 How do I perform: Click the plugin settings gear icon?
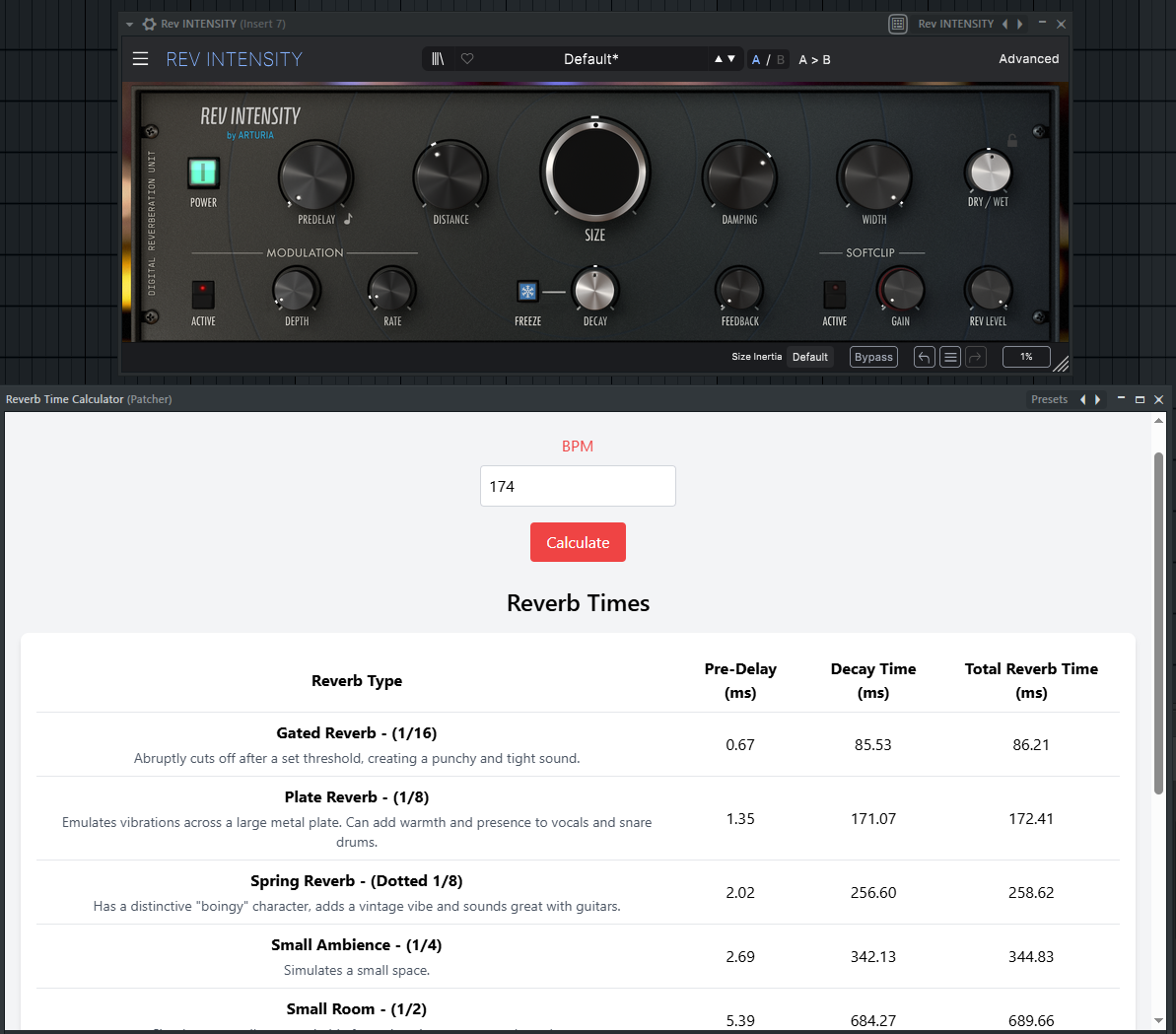tap(149, 24)
